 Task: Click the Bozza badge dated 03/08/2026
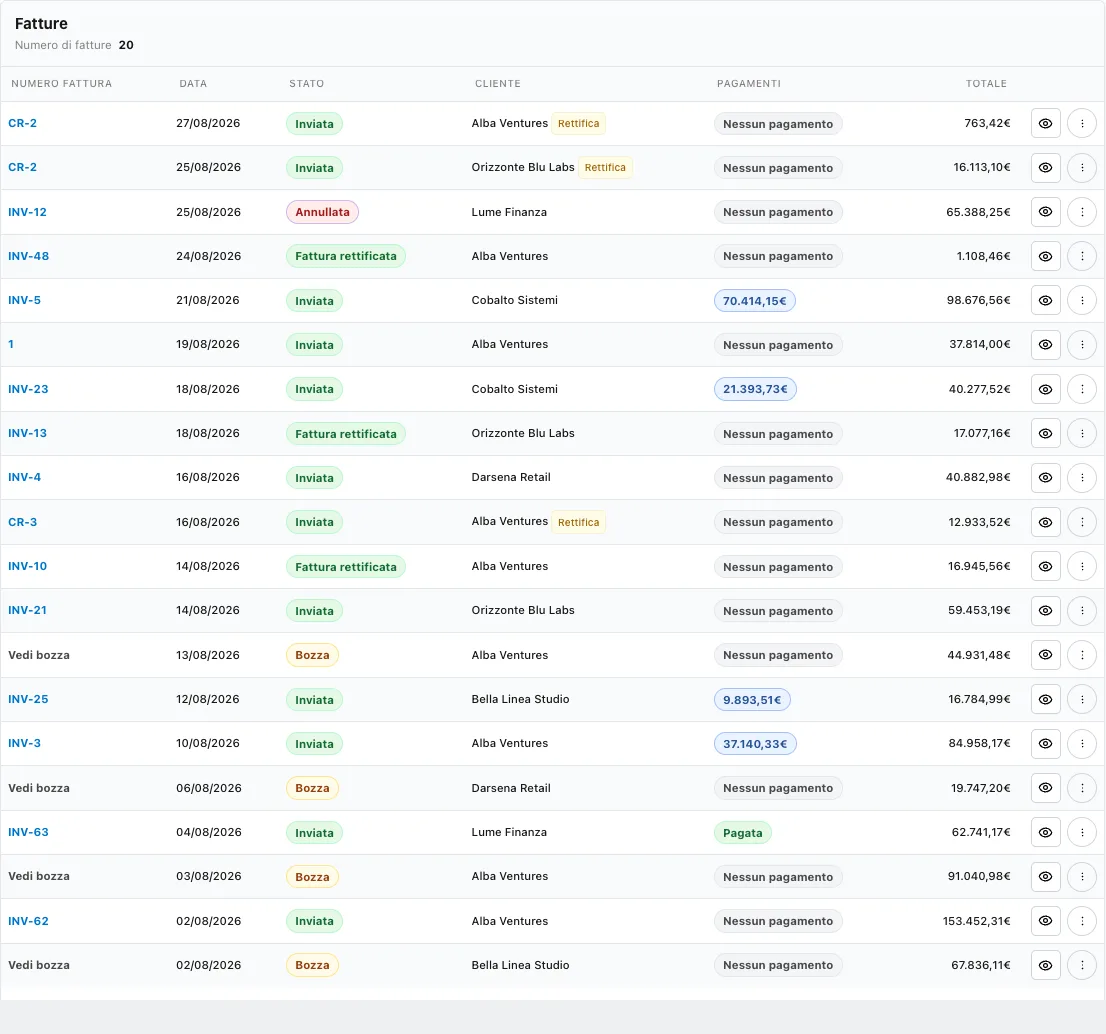point(312,877)
